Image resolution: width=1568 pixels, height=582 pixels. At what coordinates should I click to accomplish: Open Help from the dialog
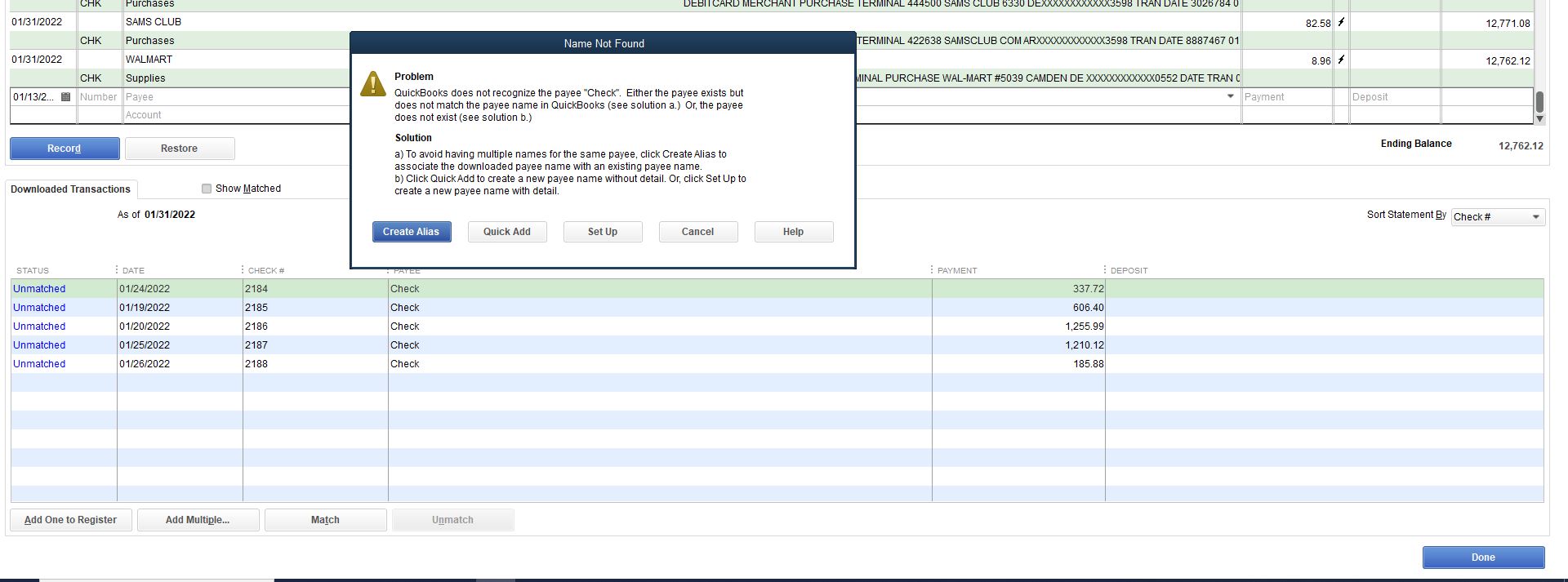(x=794, y=232)
